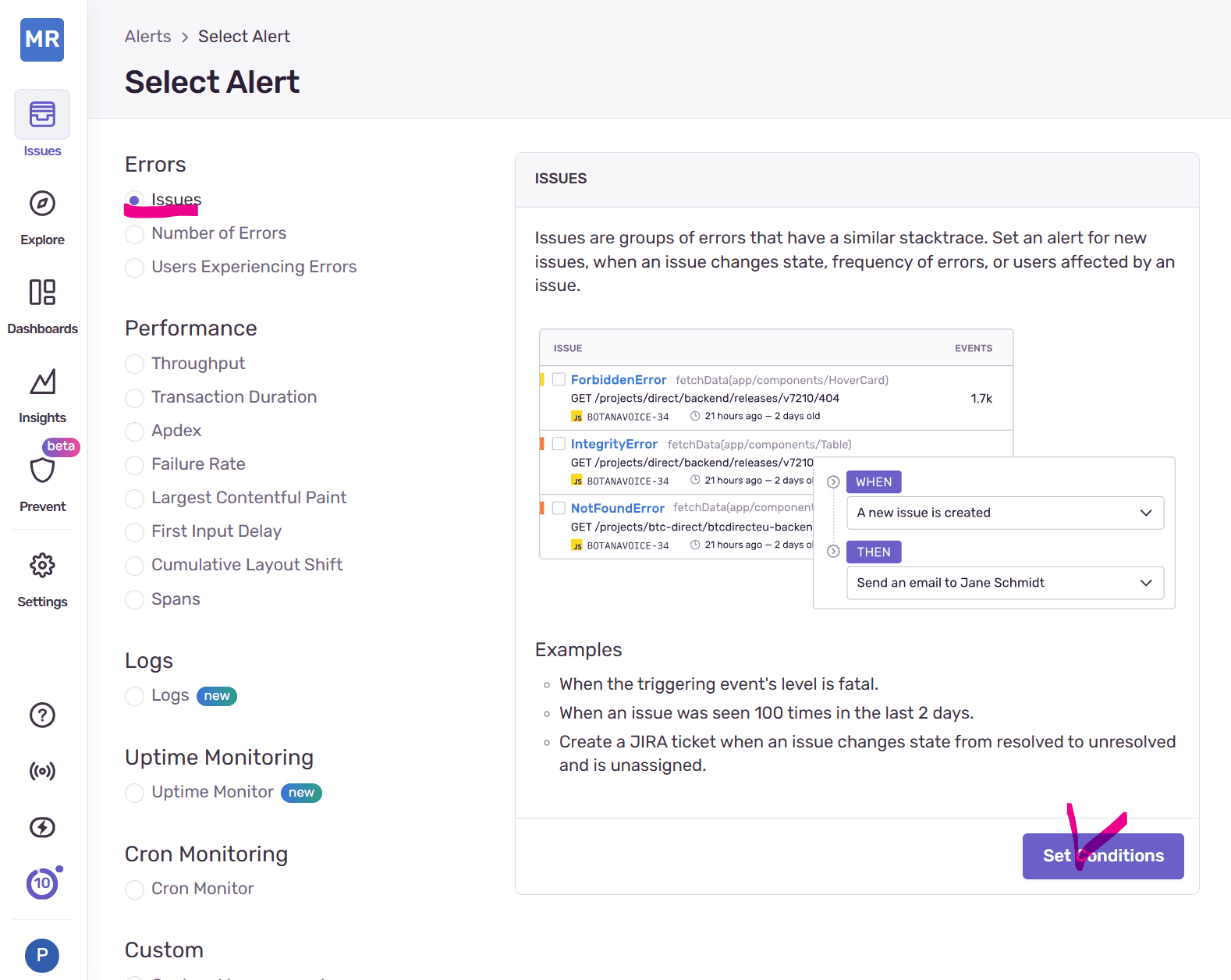
Task: Open the Issues section in sidebar
Action: point(42,115)
